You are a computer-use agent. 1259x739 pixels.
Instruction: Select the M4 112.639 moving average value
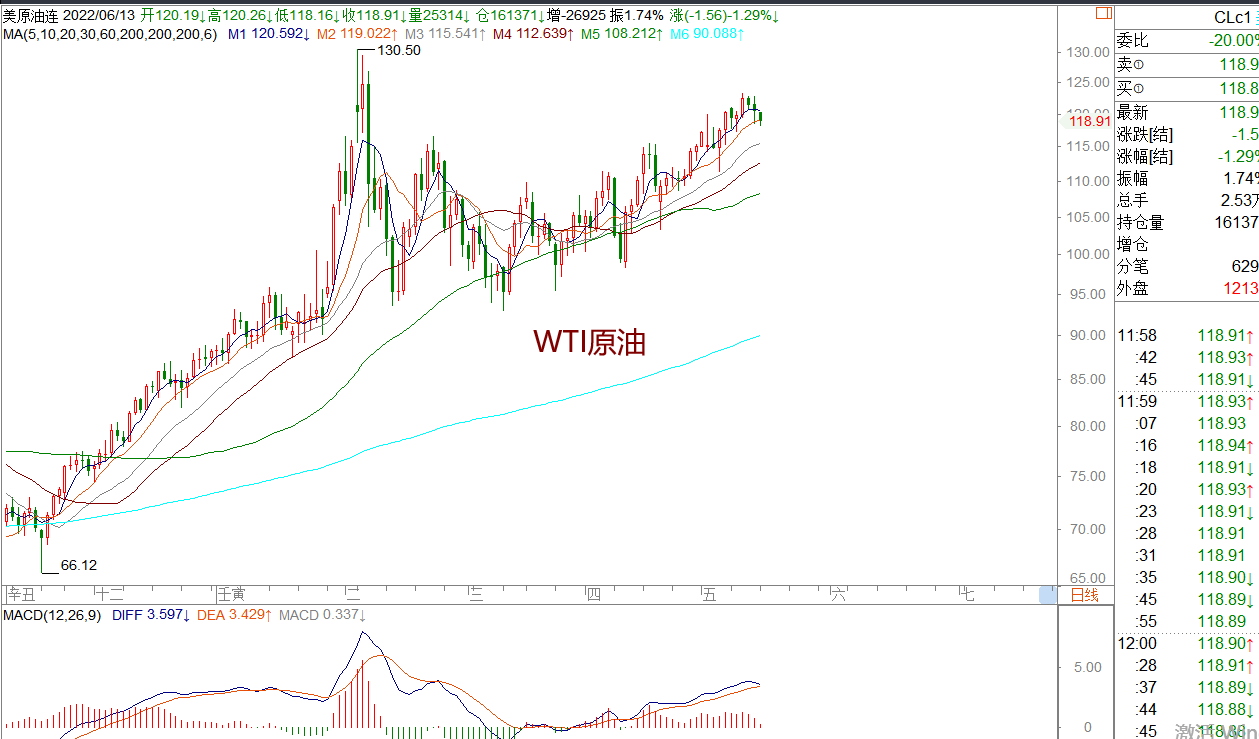coord(535,33)
